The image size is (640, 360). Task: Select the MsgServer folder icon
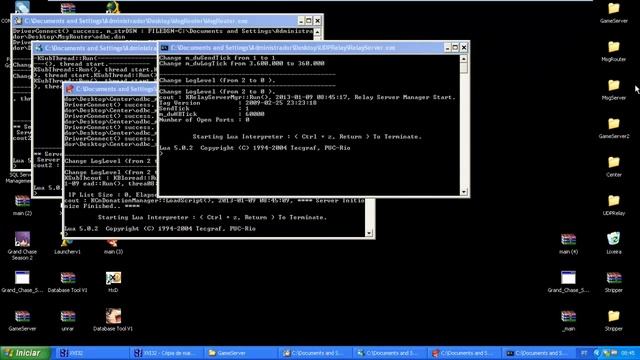[613, 85]
